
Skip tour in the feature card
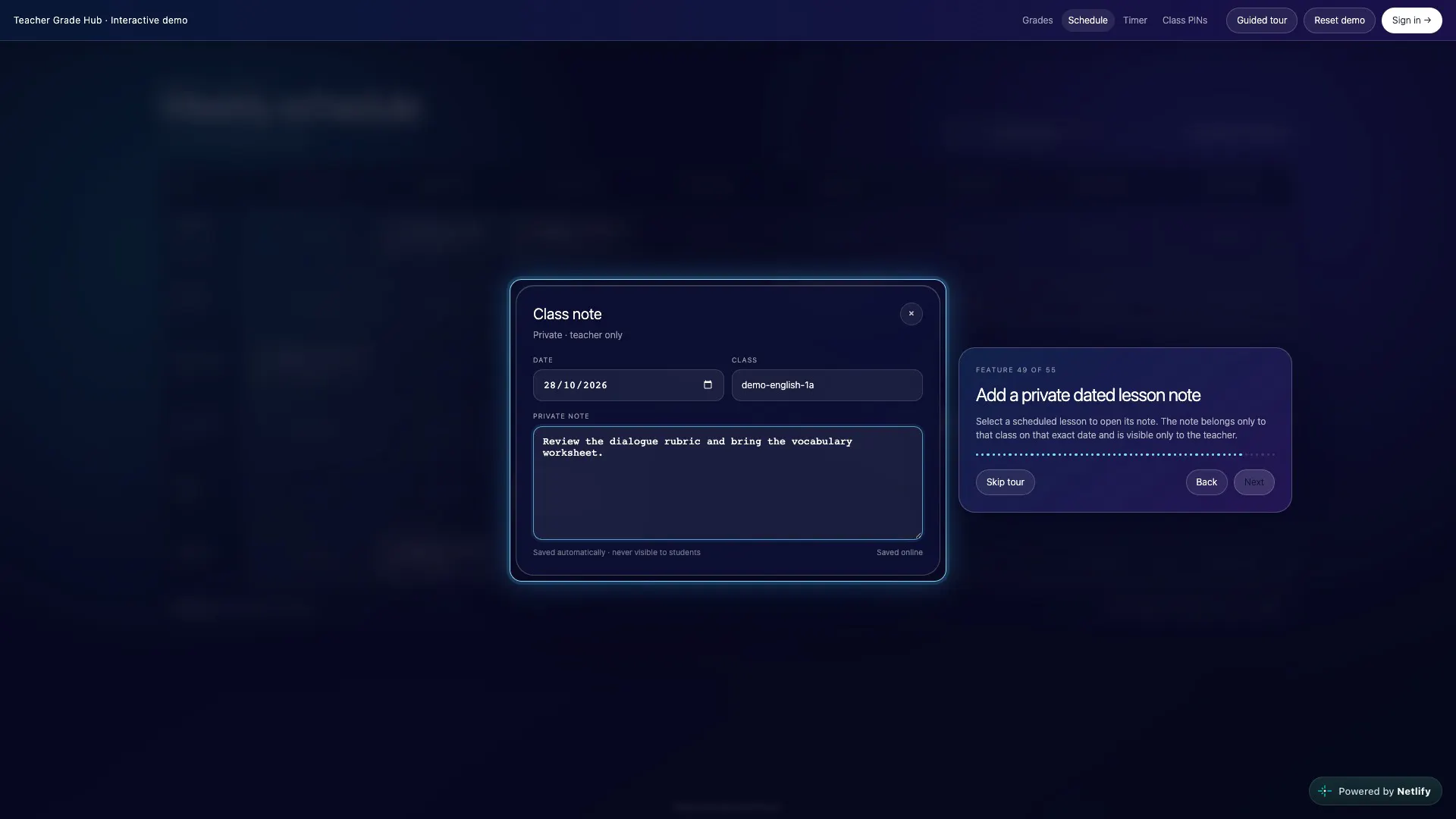(x=1005, y=482)
